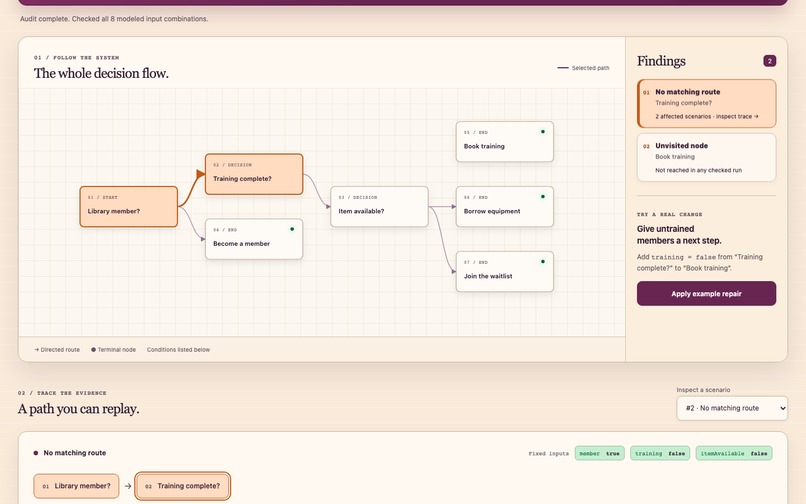Click the 'The whole decision flow.' heading
The height and width of the screenshot is (504, 806).
(x=101, y=73)
